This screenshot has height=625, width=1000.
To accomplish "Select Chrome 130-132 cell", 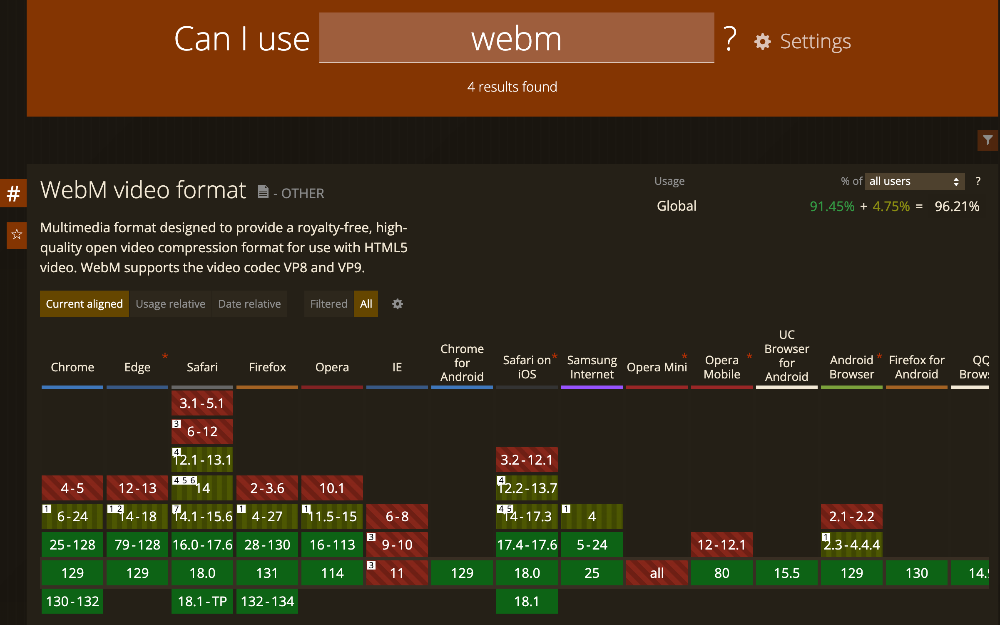I will click(73, 601).
